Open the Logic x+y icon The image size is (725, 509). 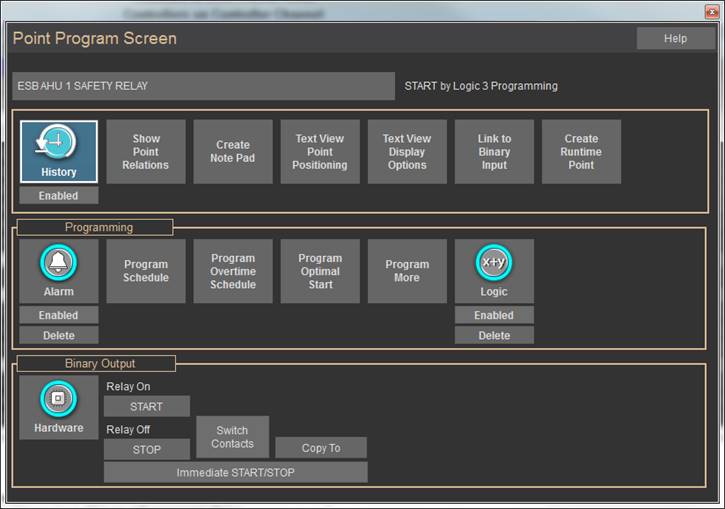(x=494, y=263)
